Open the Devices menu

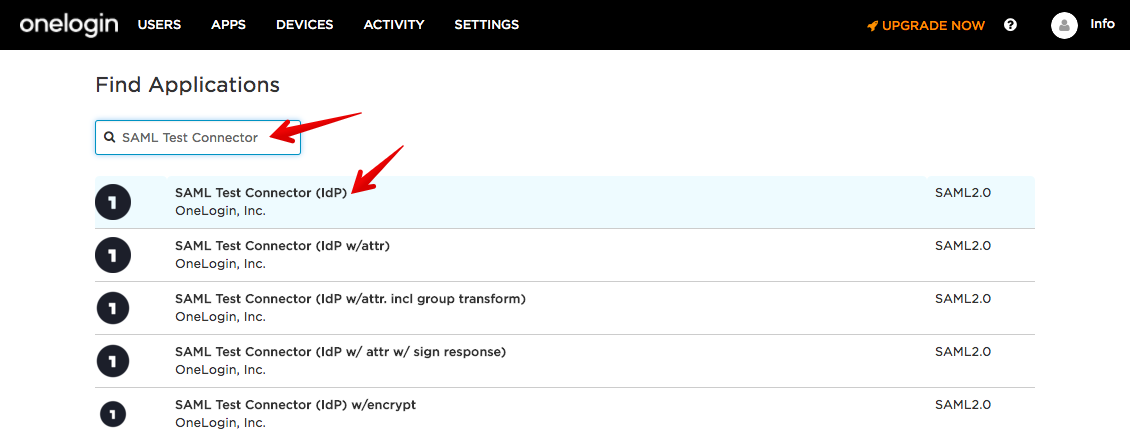point(304,25)
